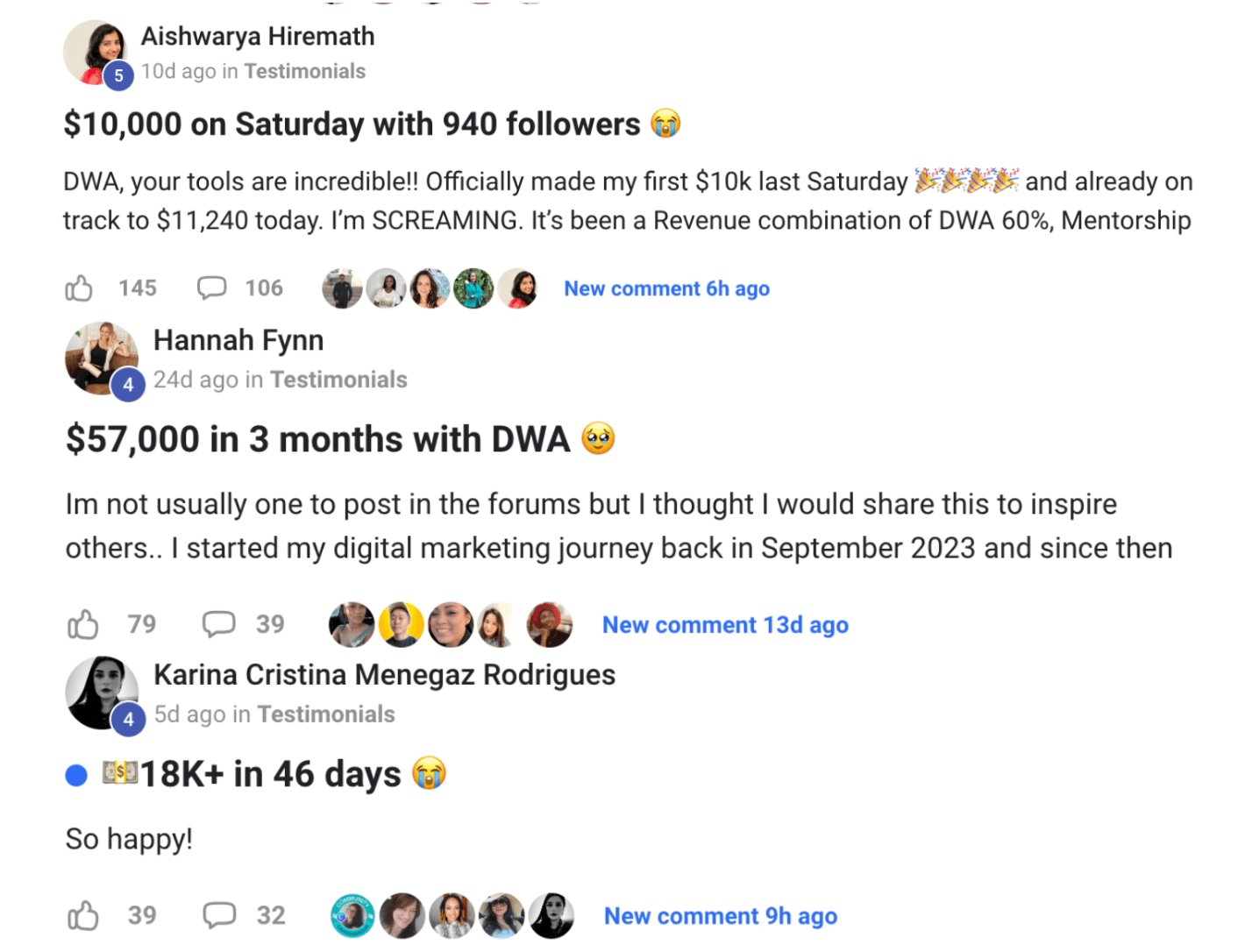Like Aishwarya Hiremath's $10,000 post
Screen dimensions: 1245x952
[79, 288]
